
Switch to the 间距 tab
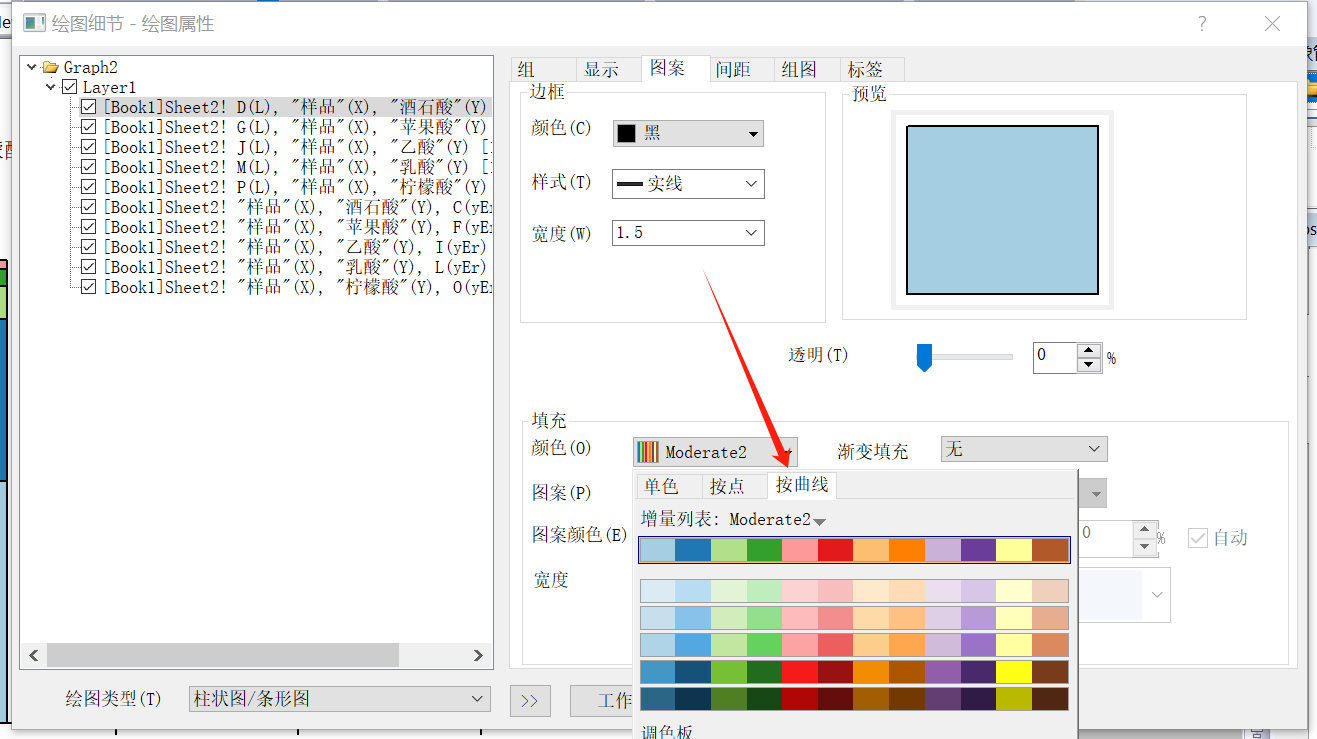733,69
